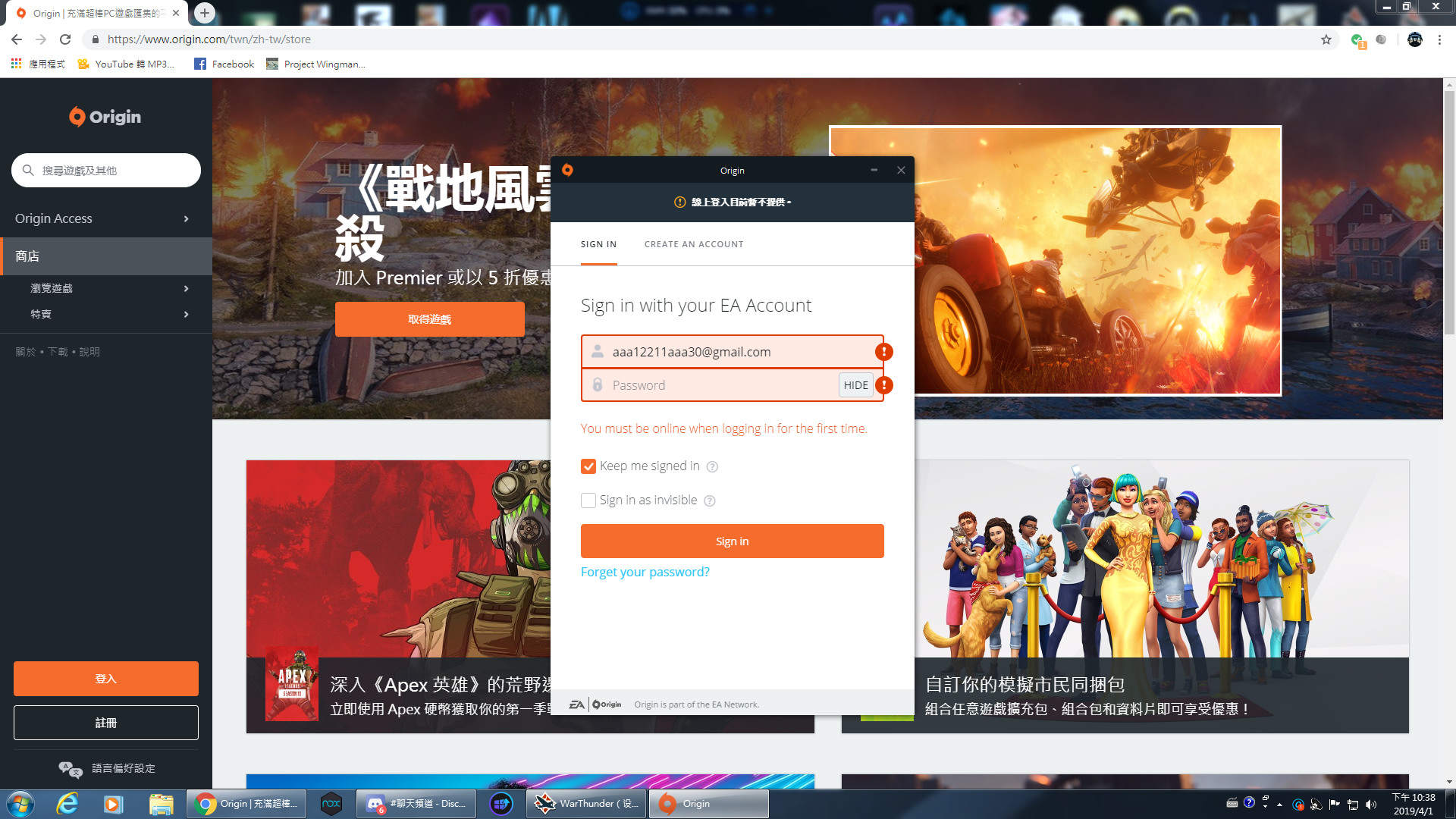This screenshot has height=819, width=1456.
Task: Click the Origin logo in the login dialog title bar
Action: click(567, 170)
